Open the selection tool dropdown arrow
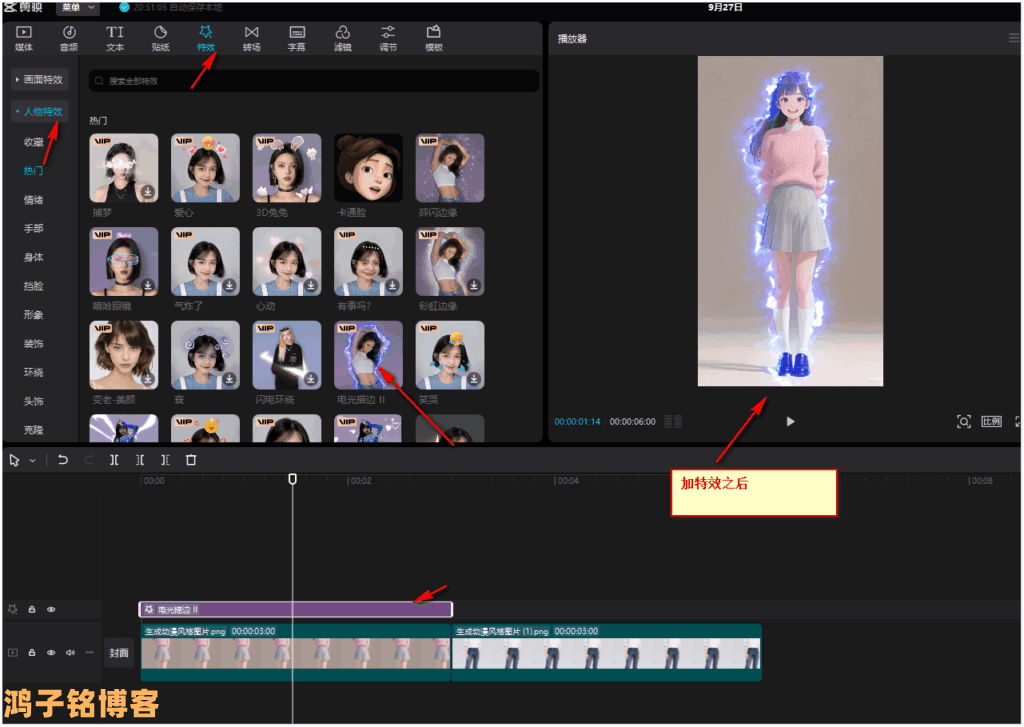The width and height of the screenshot is (1024, 727). tap(32, 461)
